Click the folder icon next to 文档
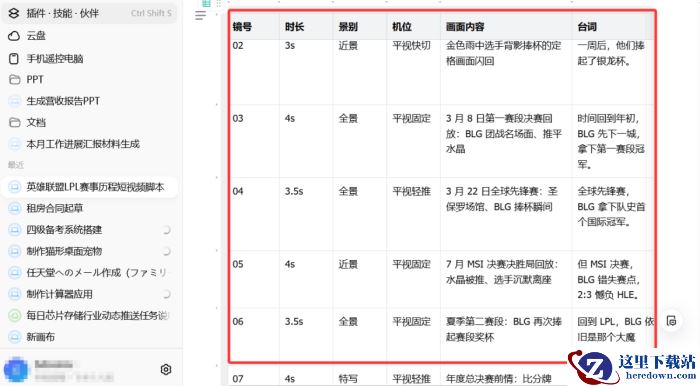 (x=15, y=122)
